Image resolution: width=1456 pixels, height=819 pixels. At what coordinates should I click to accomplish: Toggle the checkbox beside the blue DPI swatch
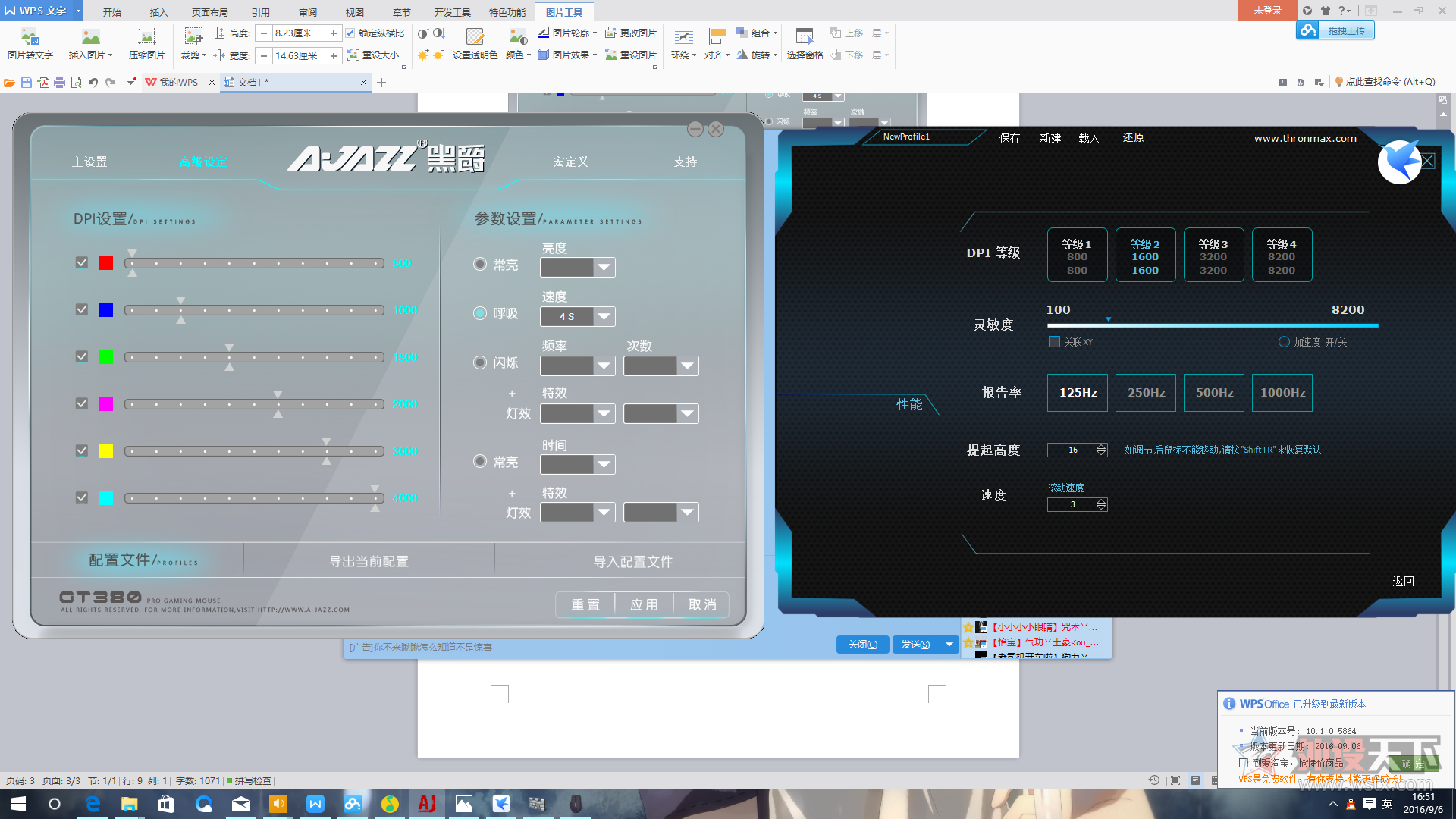[x=82, y=309]
